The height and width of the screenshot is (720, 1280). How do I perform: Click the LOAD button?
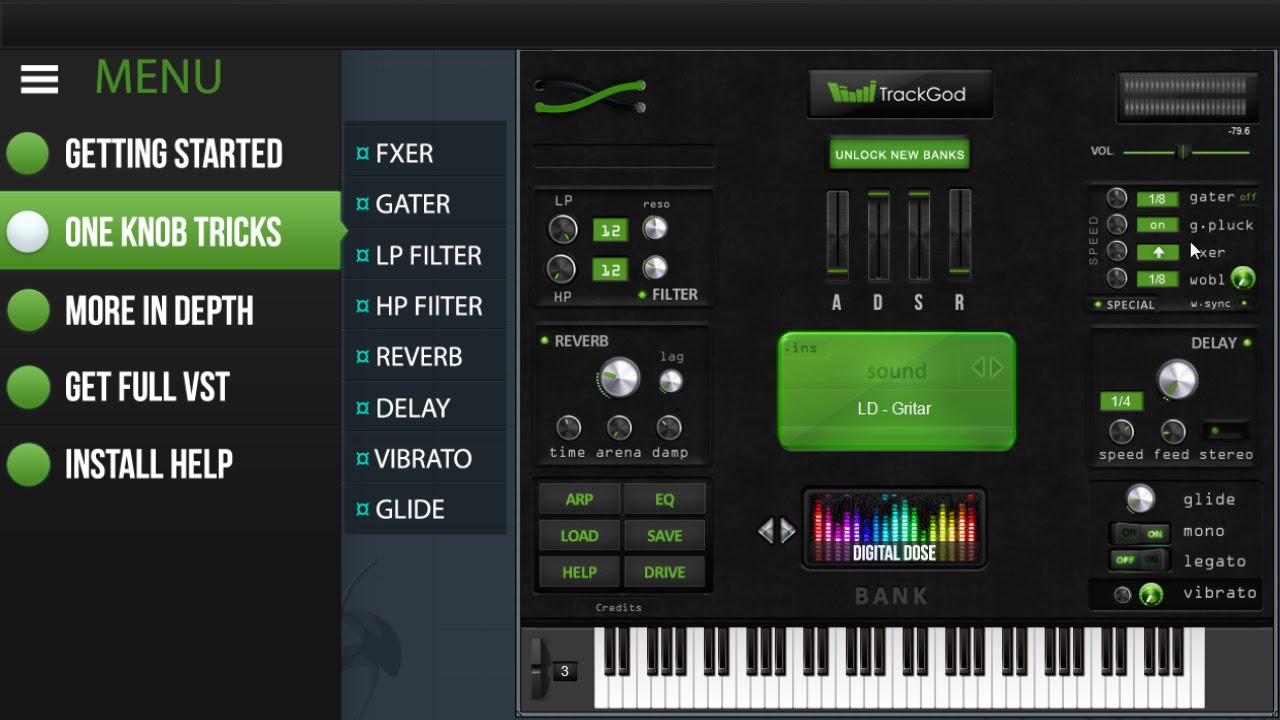[579, 536]
